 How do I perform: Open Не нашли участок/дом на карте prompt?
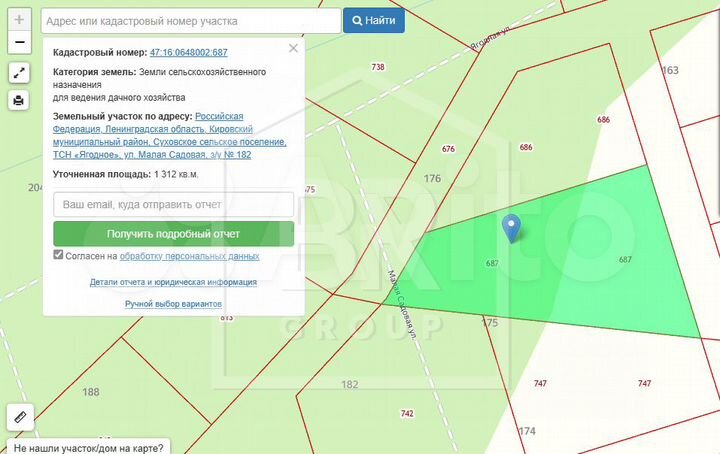[x=88, y=447]
